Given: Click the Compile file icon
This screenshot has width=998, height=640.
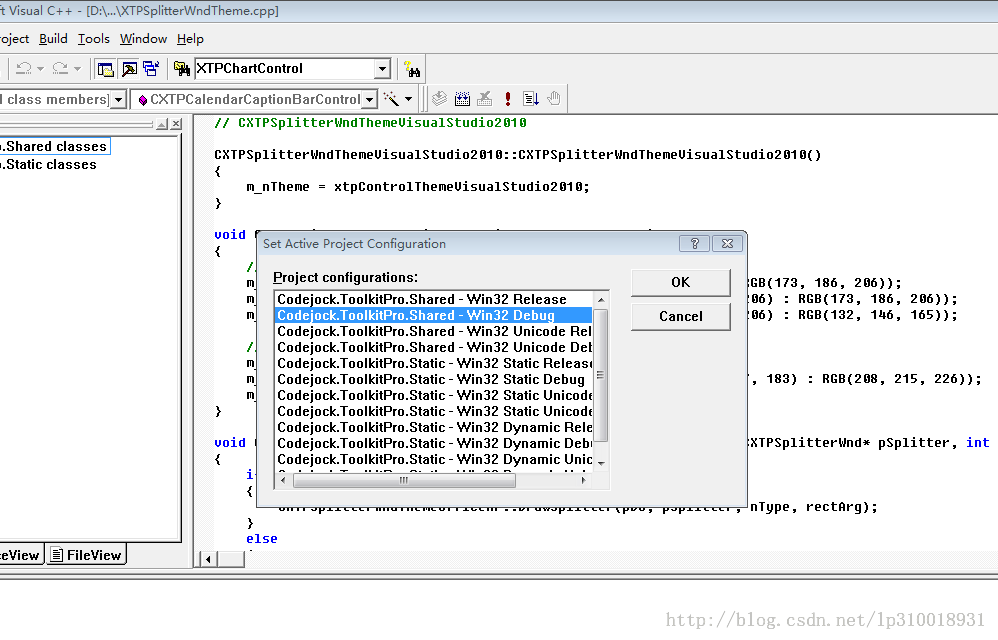Looking at the screenshot, I should pyautogui.click(x=439, y=99).
